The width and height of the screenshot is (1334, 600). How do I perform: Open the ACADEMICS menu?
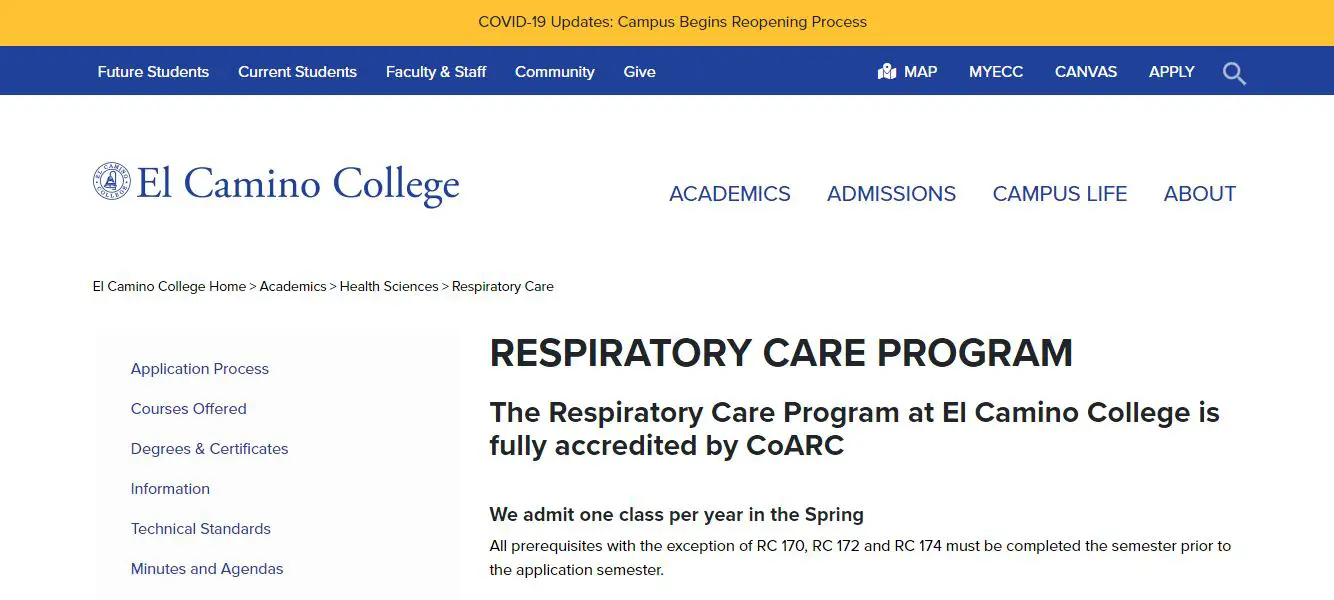click(x=729, y=194)
